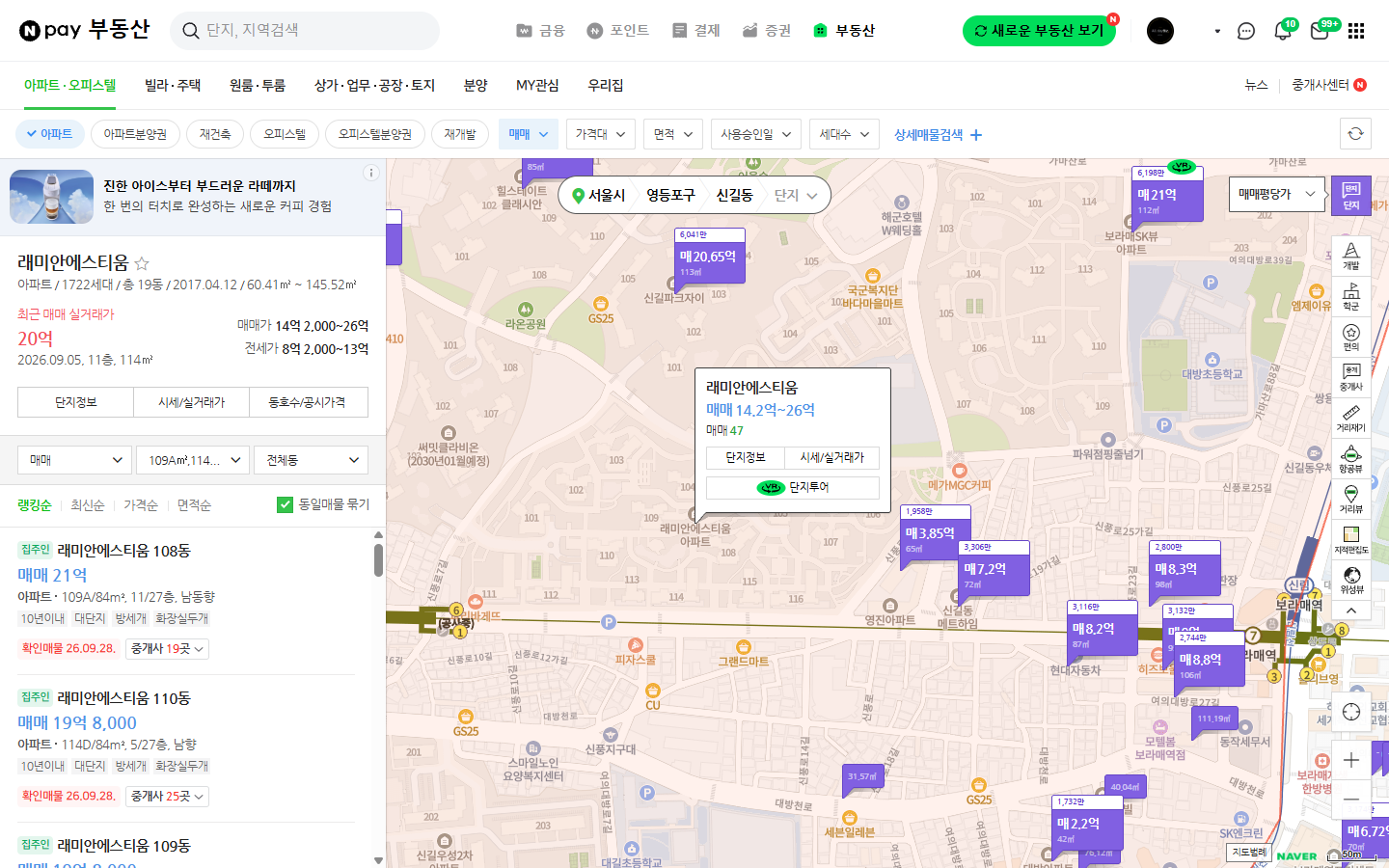The width and height of the screenshot is (1389, 868).
Task: Toggle the 재개발 filter
Action: (460, 134)
